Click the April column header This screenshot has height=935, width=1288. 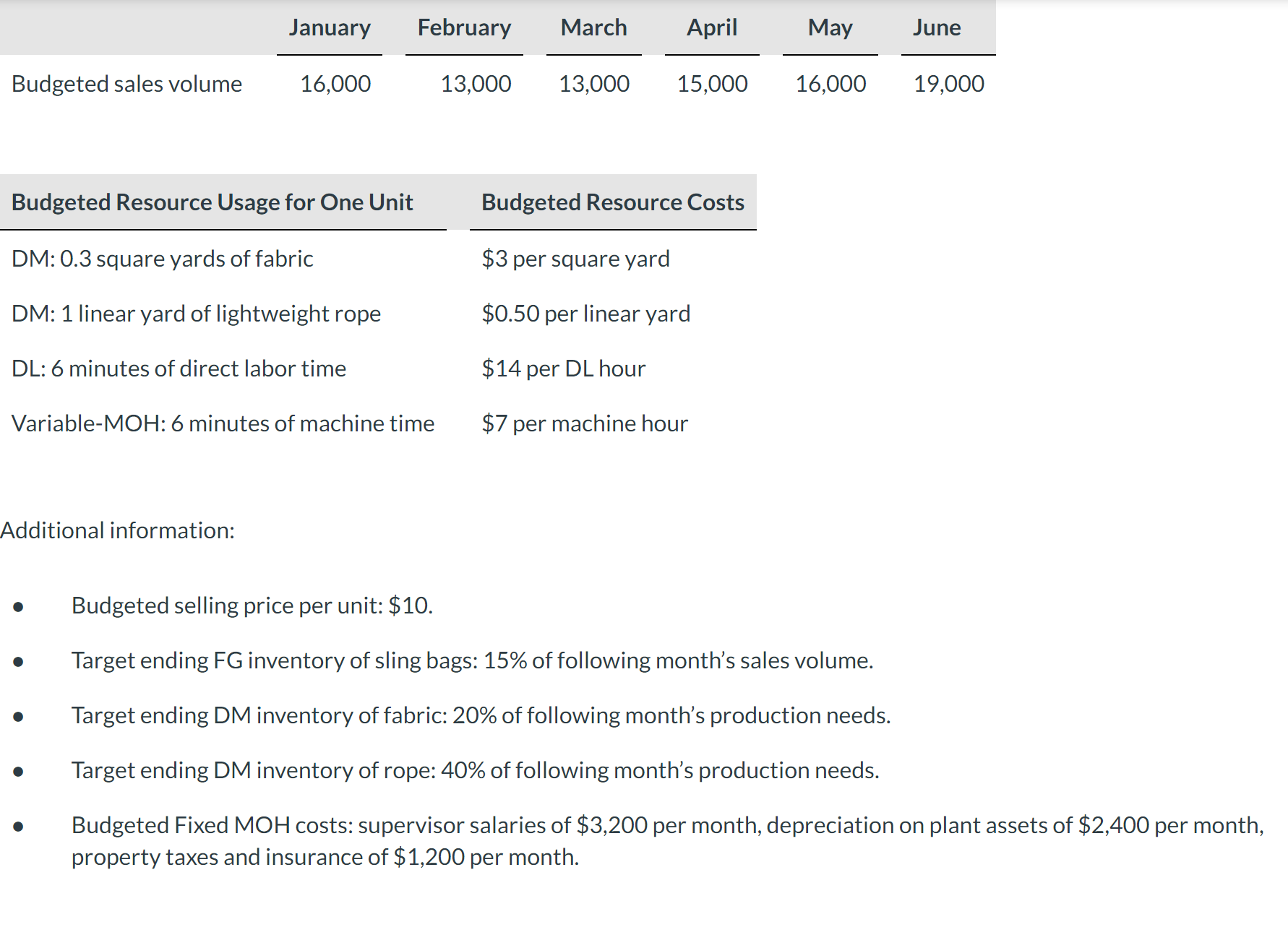(712, 27)
